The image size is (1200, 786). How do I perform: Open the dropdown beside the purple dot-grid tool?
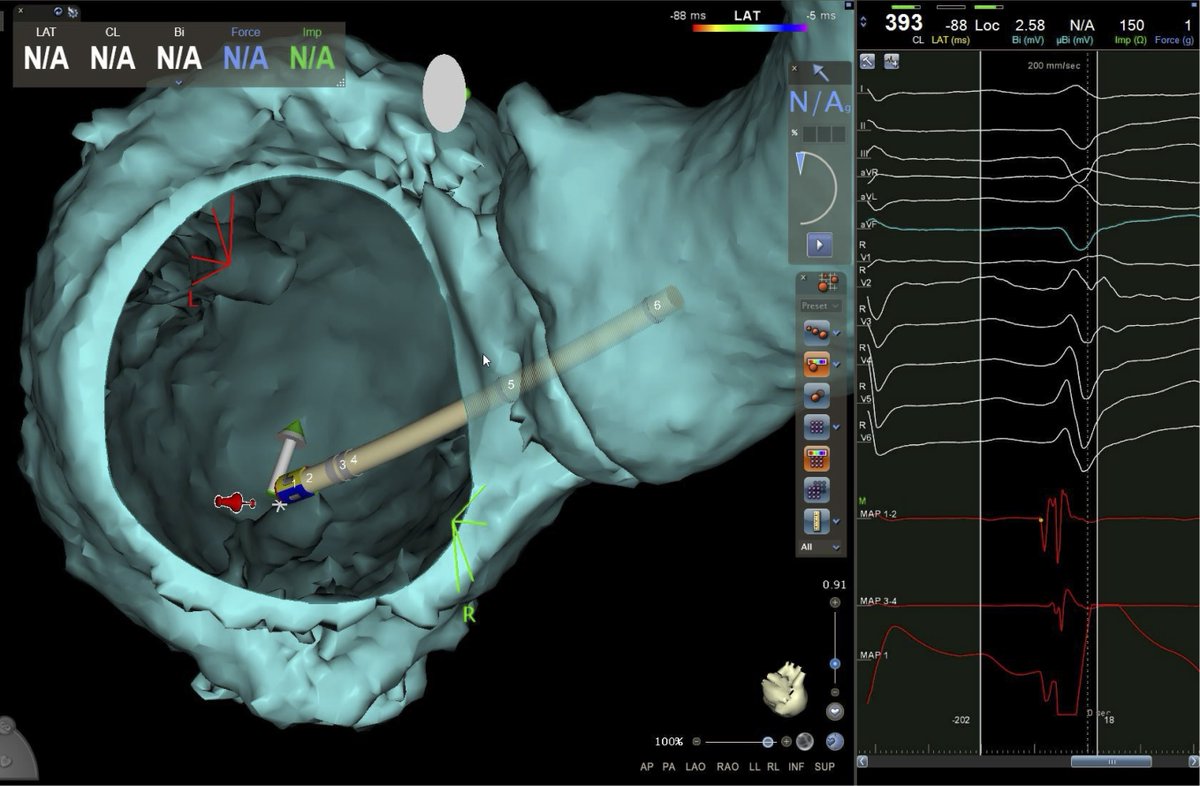pyautogui.click(x=837, y=428)
